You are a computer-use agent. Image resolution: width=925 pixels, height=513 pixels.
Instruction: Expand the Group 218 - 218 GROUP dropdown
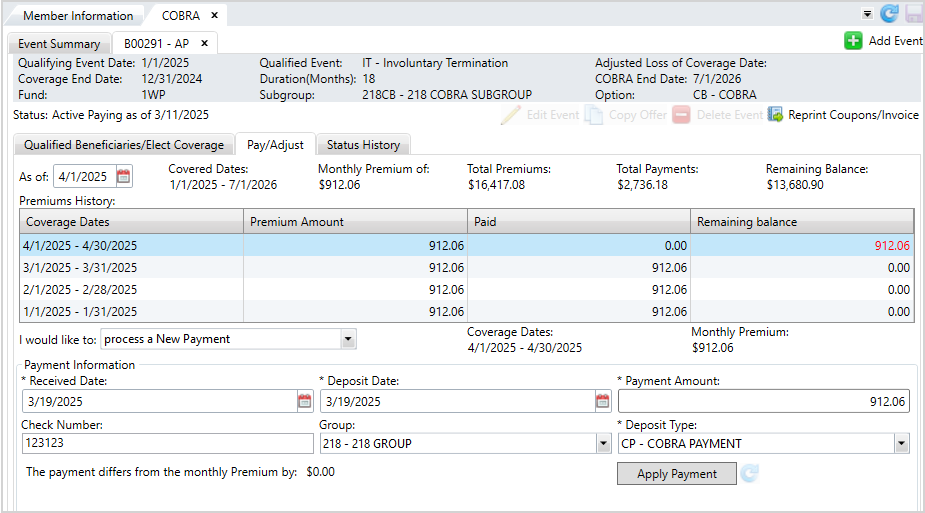point(603,443)
